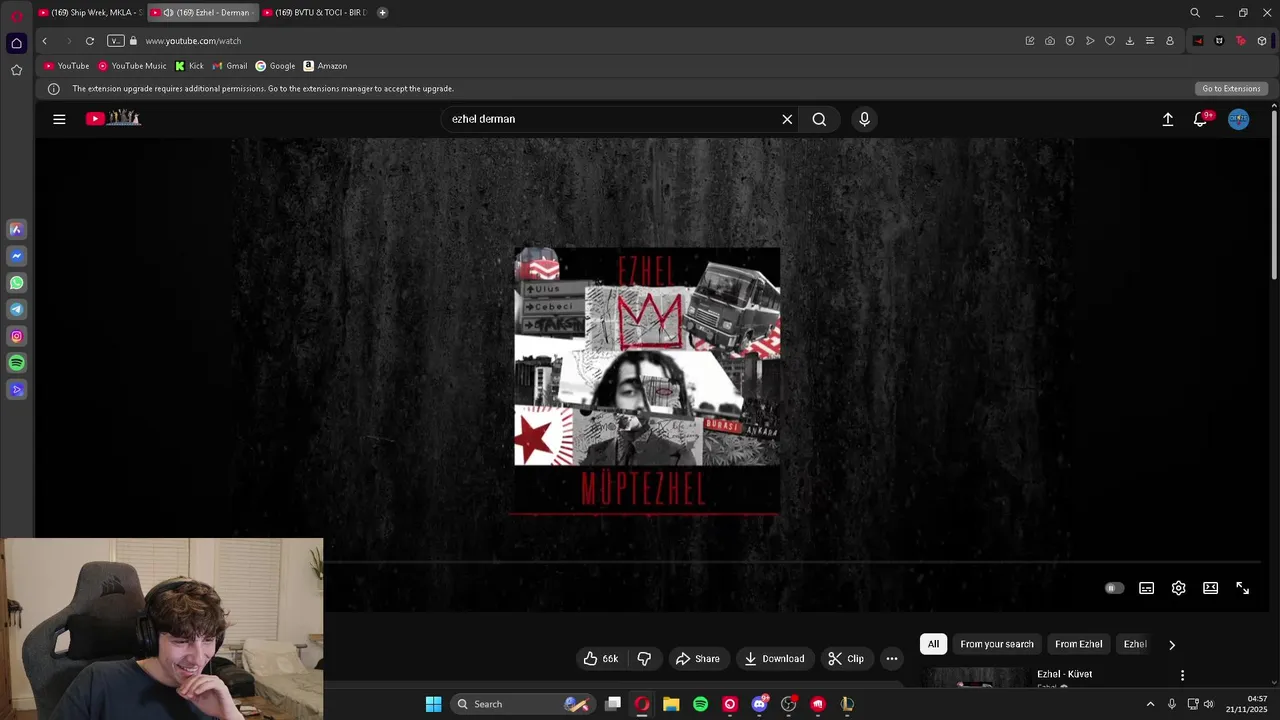Start voice search with the microphone
Screen dimensions: 1280x720
[x=865, y=119]
